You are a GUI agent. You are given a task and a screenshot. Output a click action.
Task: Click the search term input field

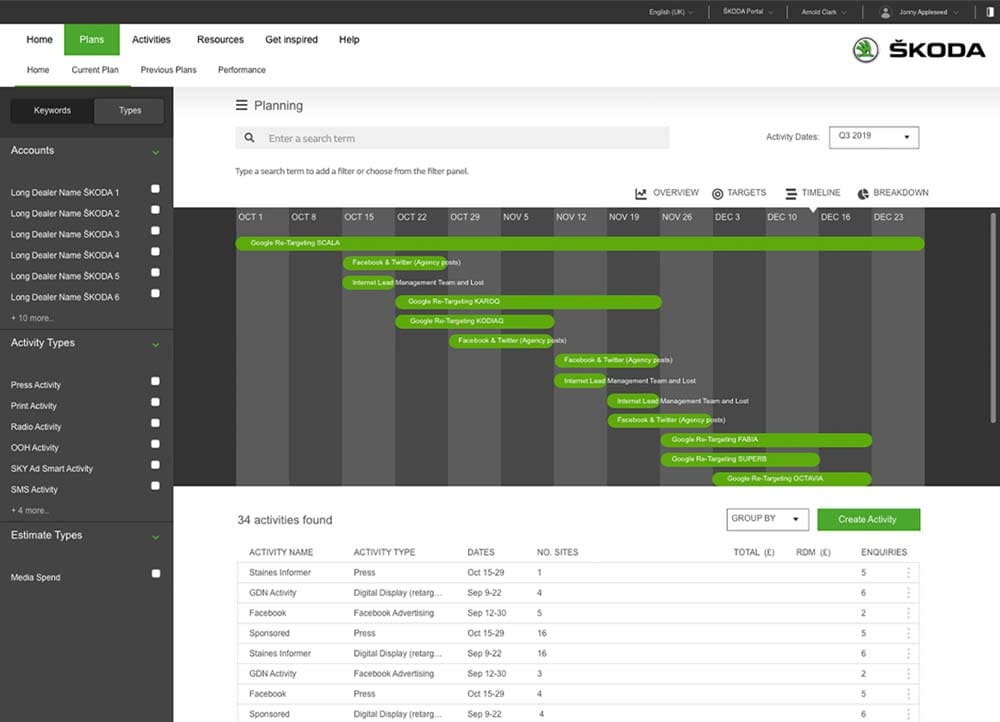click(452, 138)
